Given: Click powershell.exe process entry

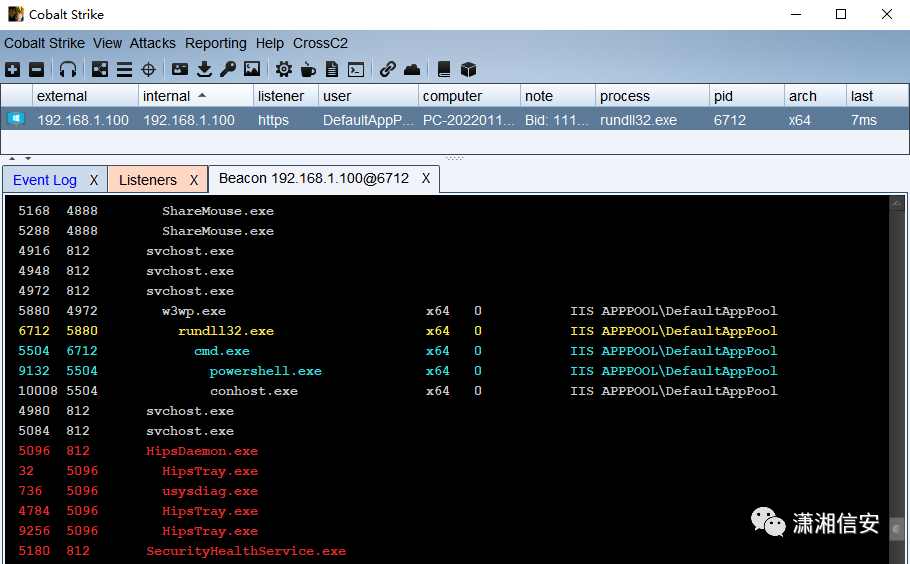Looking at the screenshot, I should (x=265, y=371).
